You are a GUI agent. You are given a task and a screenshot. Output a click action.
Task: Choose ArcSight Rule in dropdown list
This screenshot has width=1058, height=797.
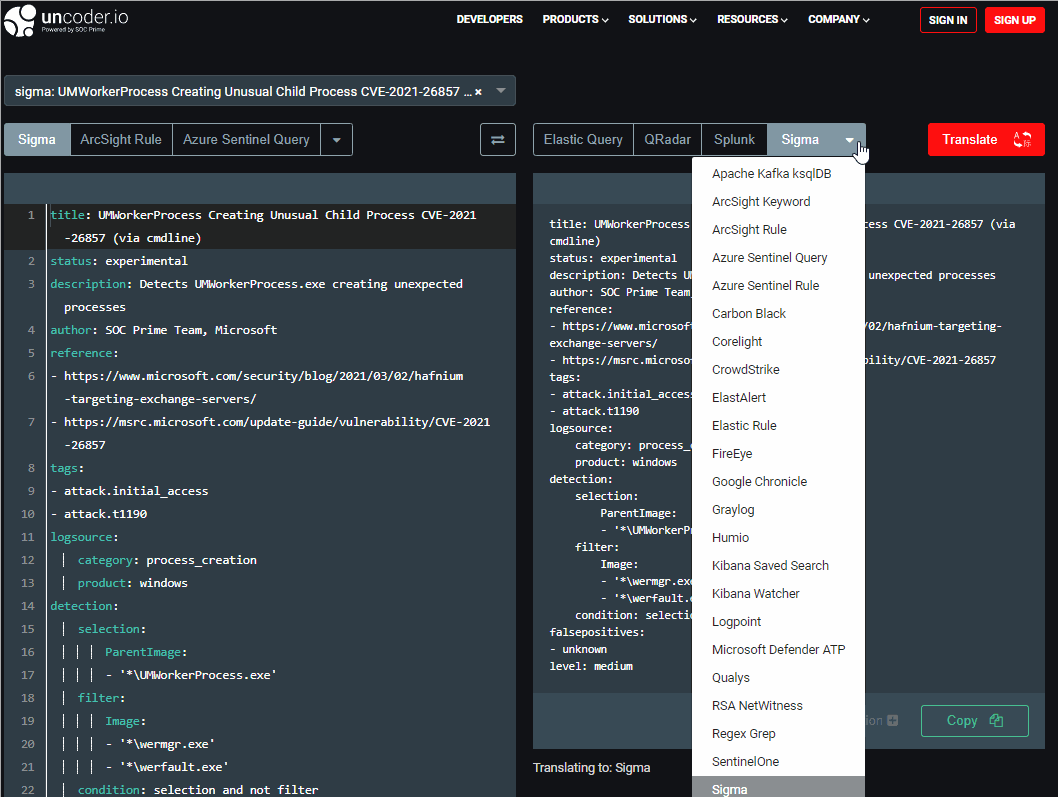pos(779,230)
